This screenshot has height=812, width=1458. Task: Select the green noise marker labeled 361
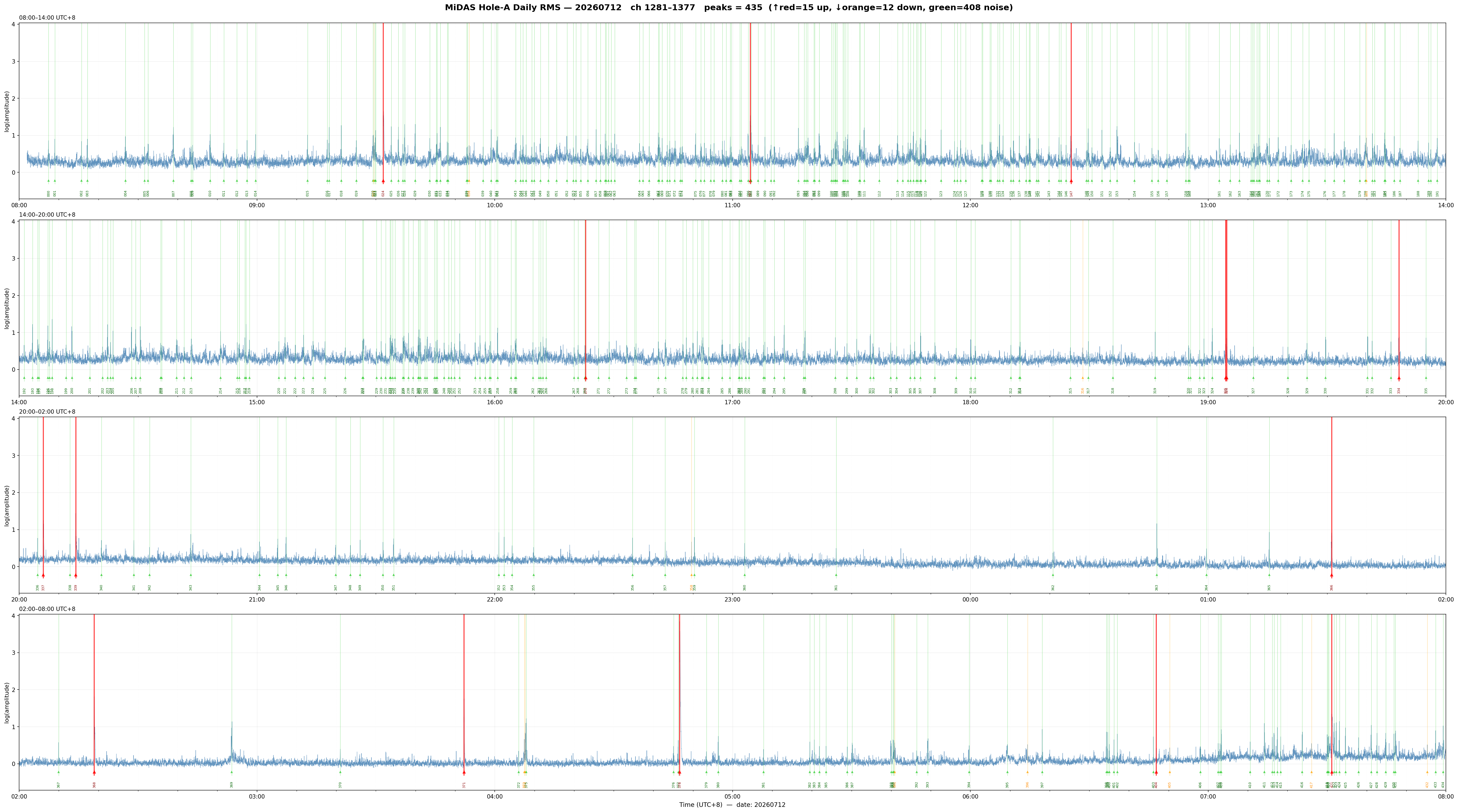point(836,575)
